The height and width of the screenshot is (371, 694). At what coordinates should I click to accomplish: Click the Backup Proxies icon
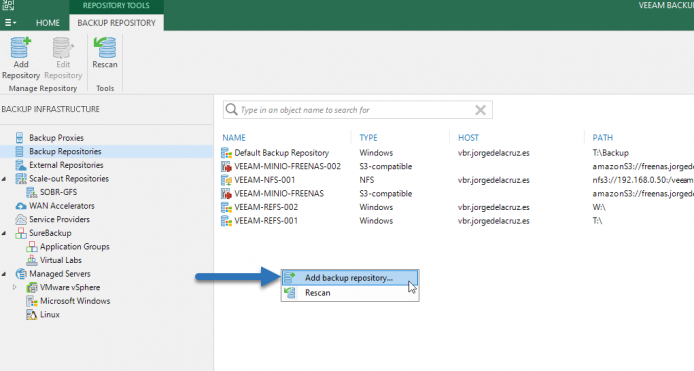pos(19,138)
